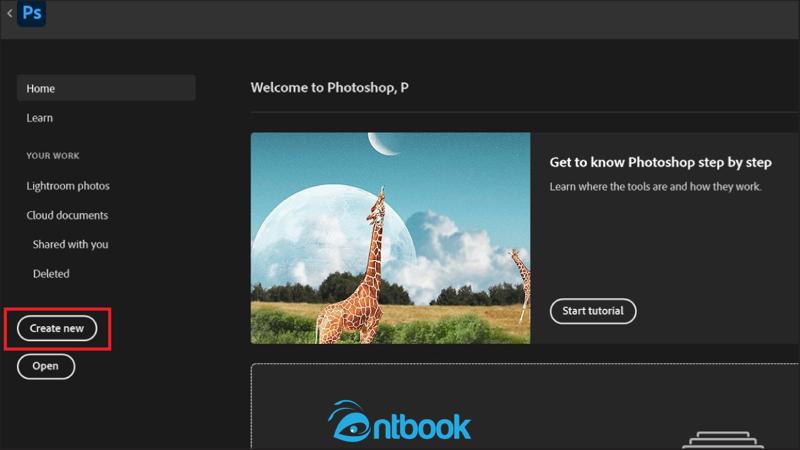800x450 pixels.
Task: Open Cloud documents
Action: pos(67,215)
